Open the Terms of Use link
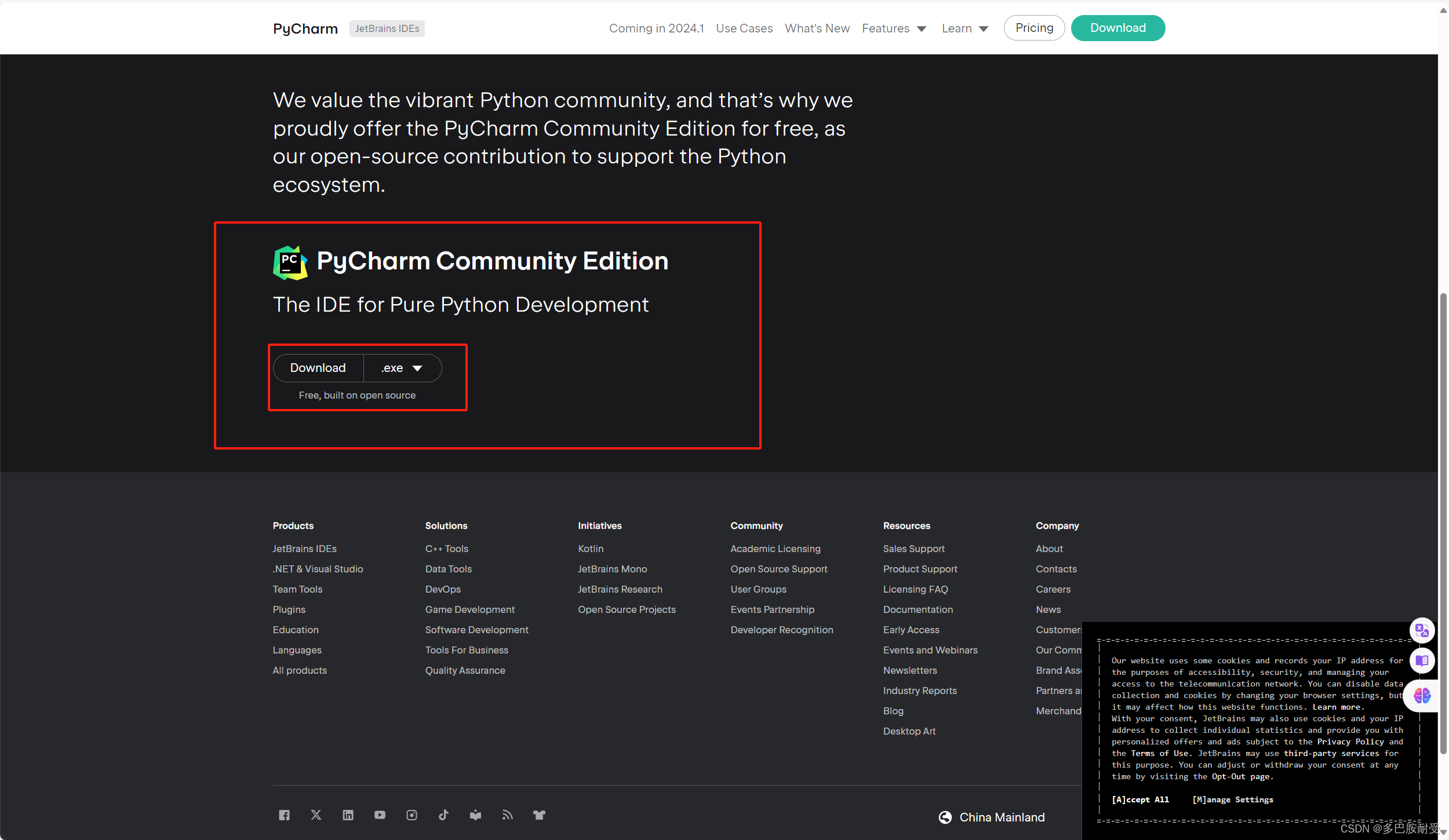 [1160, 753]
